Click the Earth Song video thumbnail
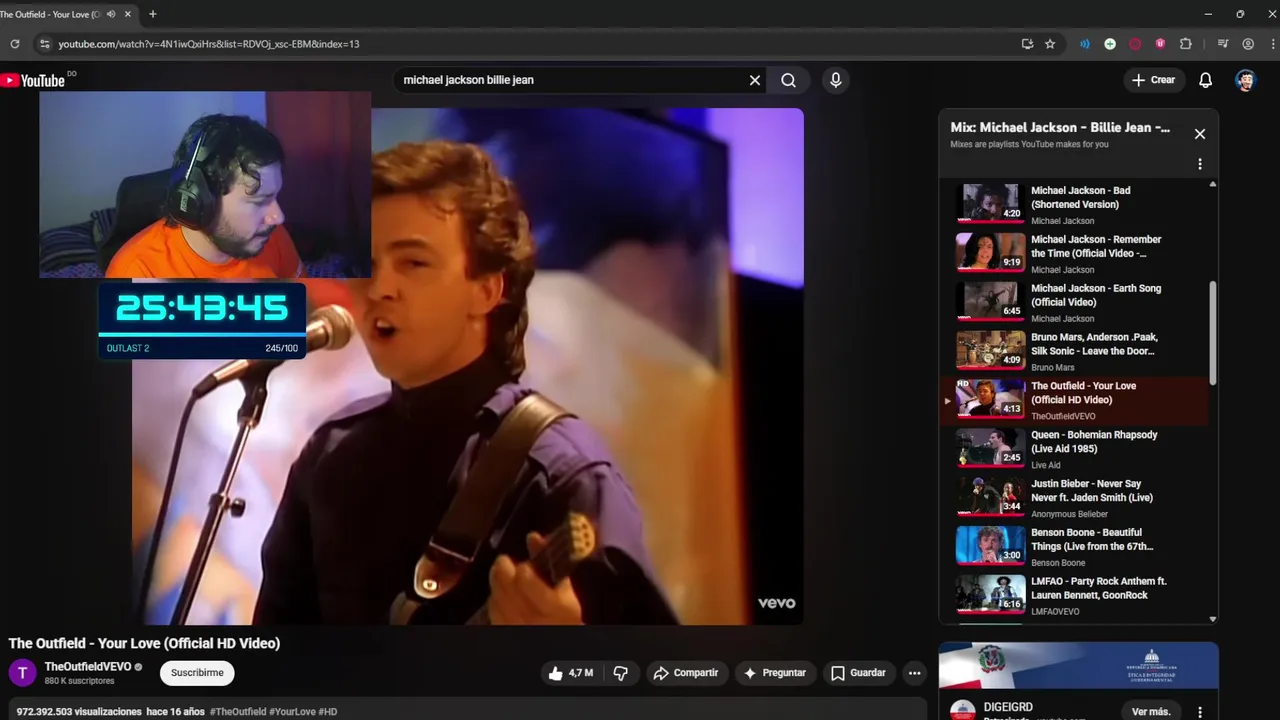 (x=991, y=302)
